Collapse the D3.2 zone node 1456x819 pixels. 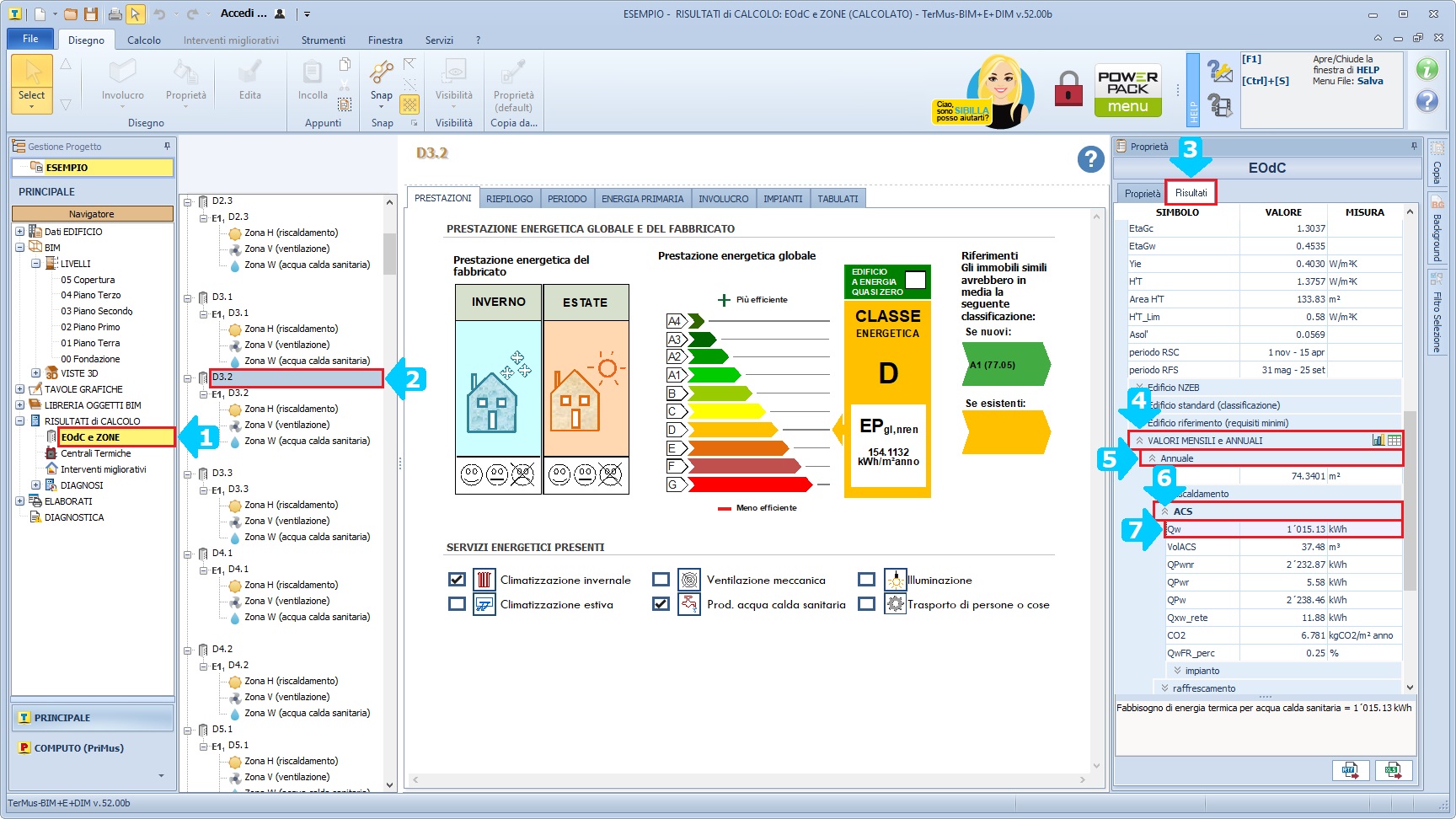coord(188,377)
